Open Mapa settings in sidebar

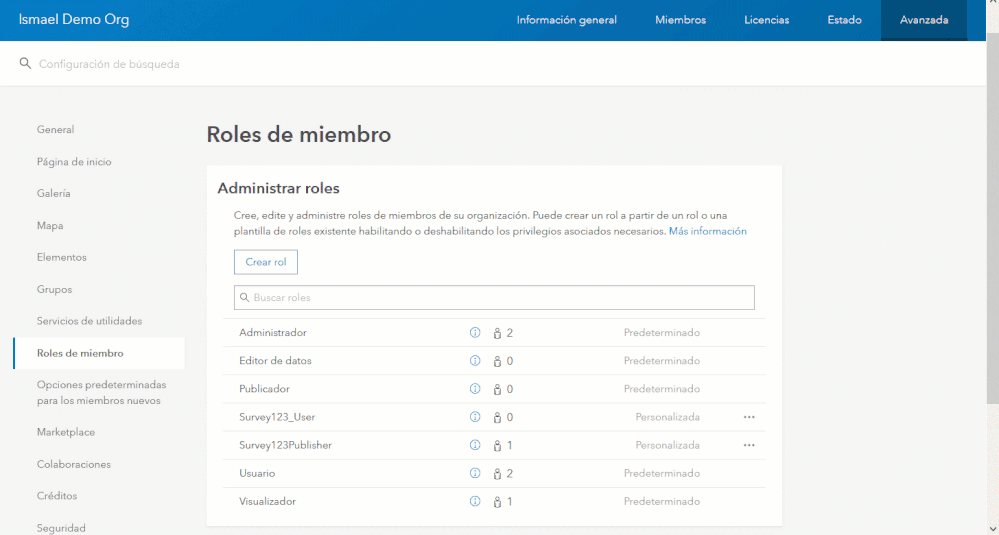50,225
